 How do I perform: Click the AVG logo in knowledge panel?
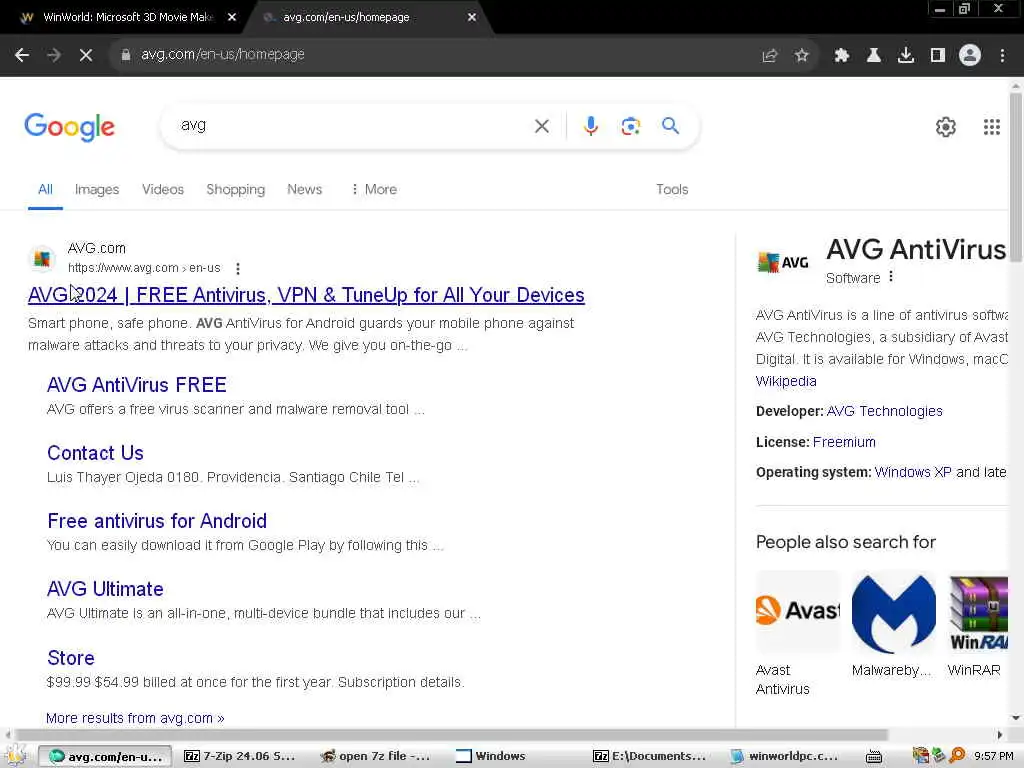coord(782,263)
